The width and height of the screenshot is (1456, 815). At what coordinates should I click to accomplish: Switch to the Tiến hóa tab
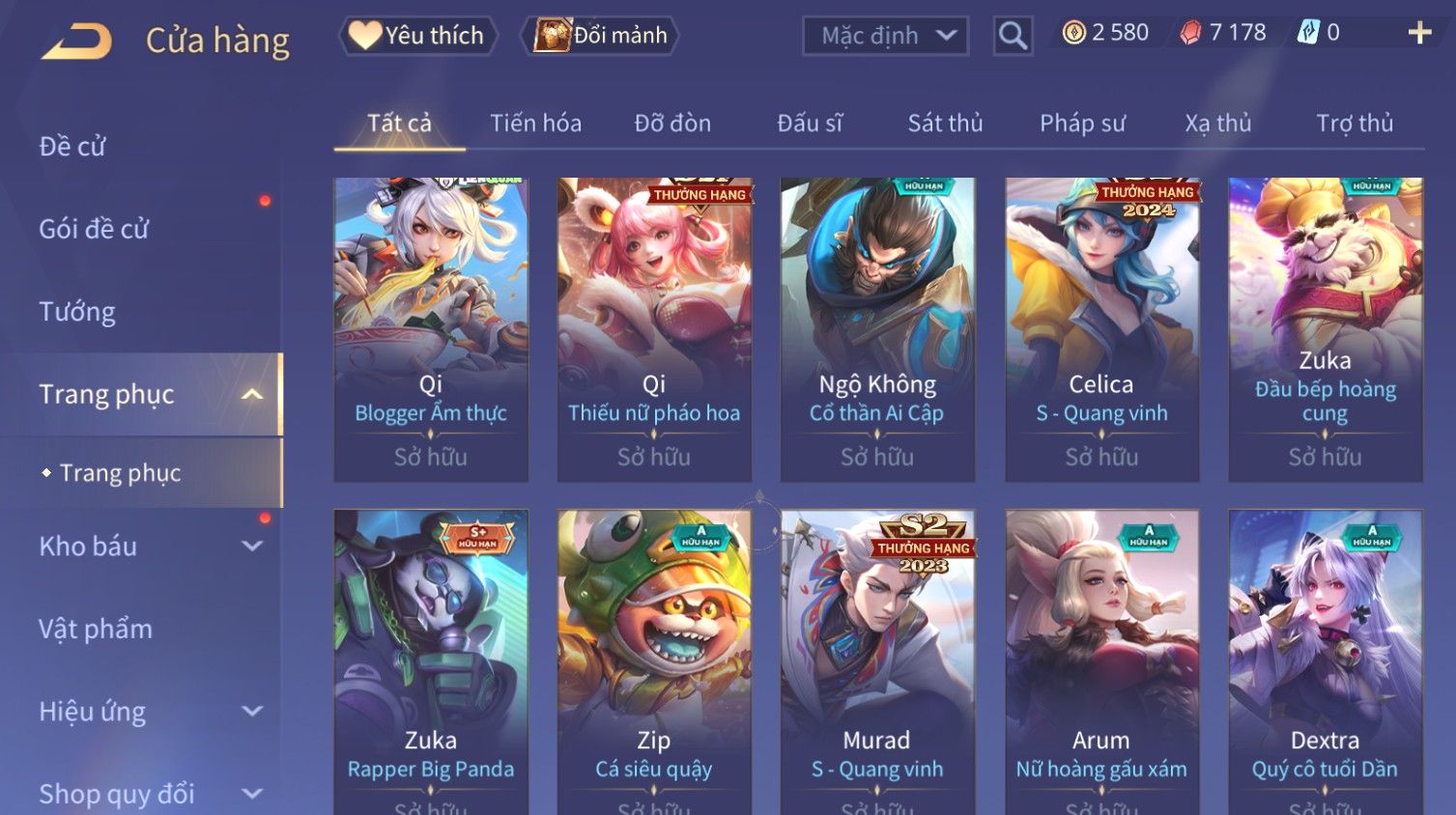[x=535, y=124]
